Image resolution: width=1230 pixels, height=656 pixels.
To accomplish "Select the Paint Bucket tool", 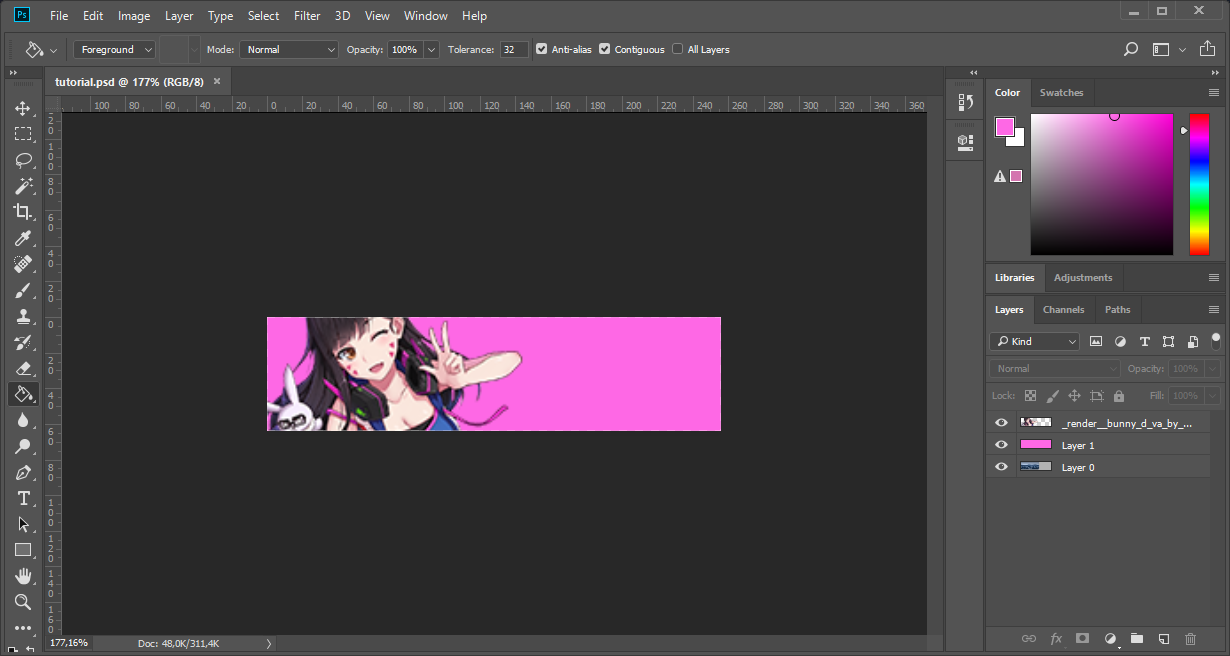I will coord(22,394).
